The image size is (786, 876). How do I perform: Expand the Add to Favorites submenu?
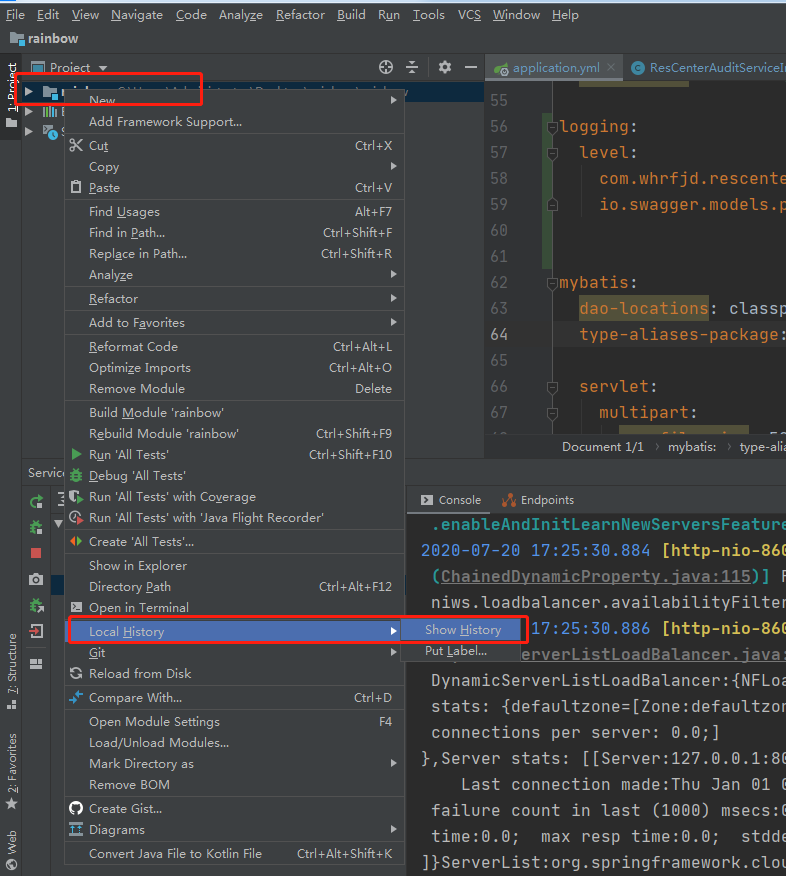(234, 323)
